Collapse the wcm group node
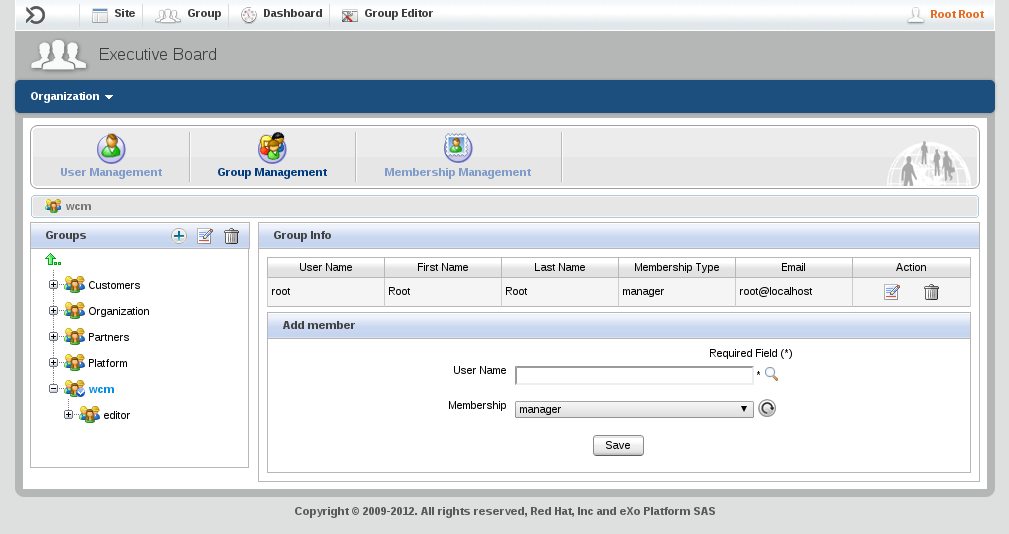 [x=53, y=389]
